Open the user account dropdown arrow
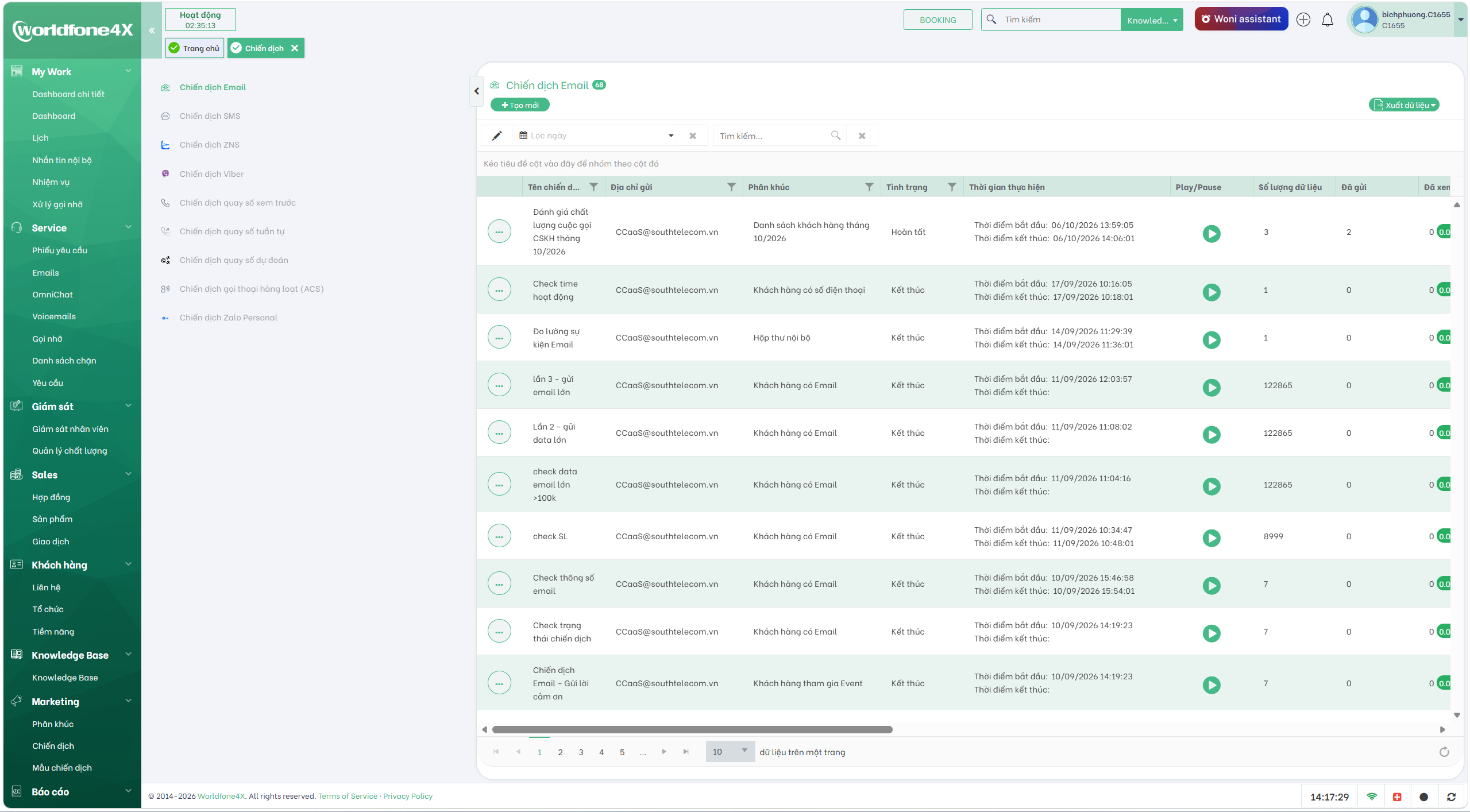Image resolution: width=1470 pixels, height=812 pixels. (1460, 20)
